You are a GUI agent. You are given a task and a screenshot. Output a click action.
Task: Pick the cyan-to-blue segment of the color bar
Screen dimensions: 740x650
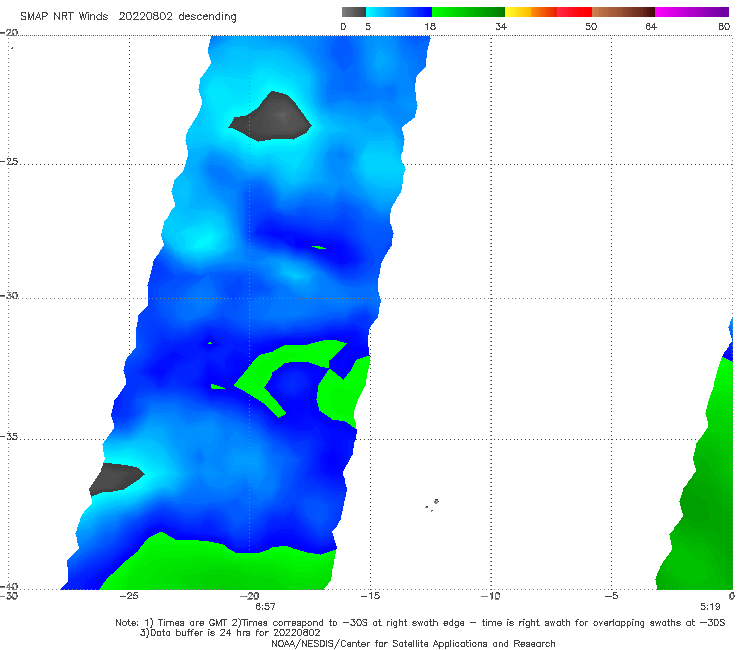(x=399, y=12)
